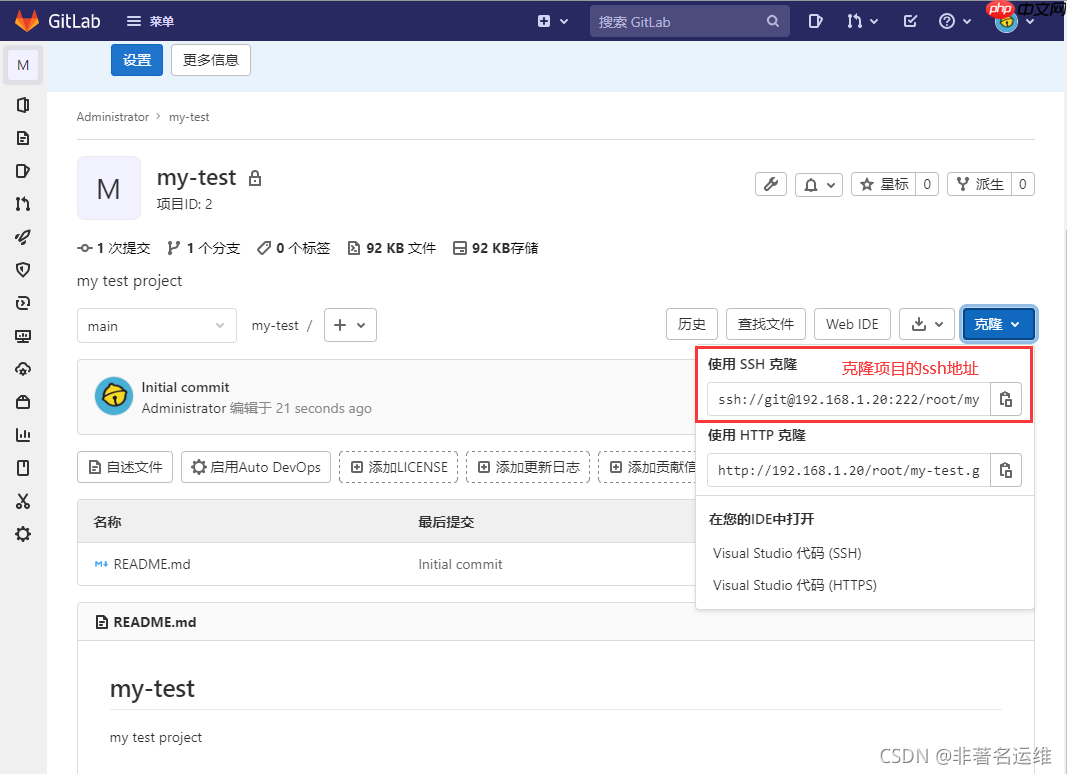Select the Snippets scissors icon in the sidebar
Screen dimensions: 1067x774
click(x=23, y=501)
